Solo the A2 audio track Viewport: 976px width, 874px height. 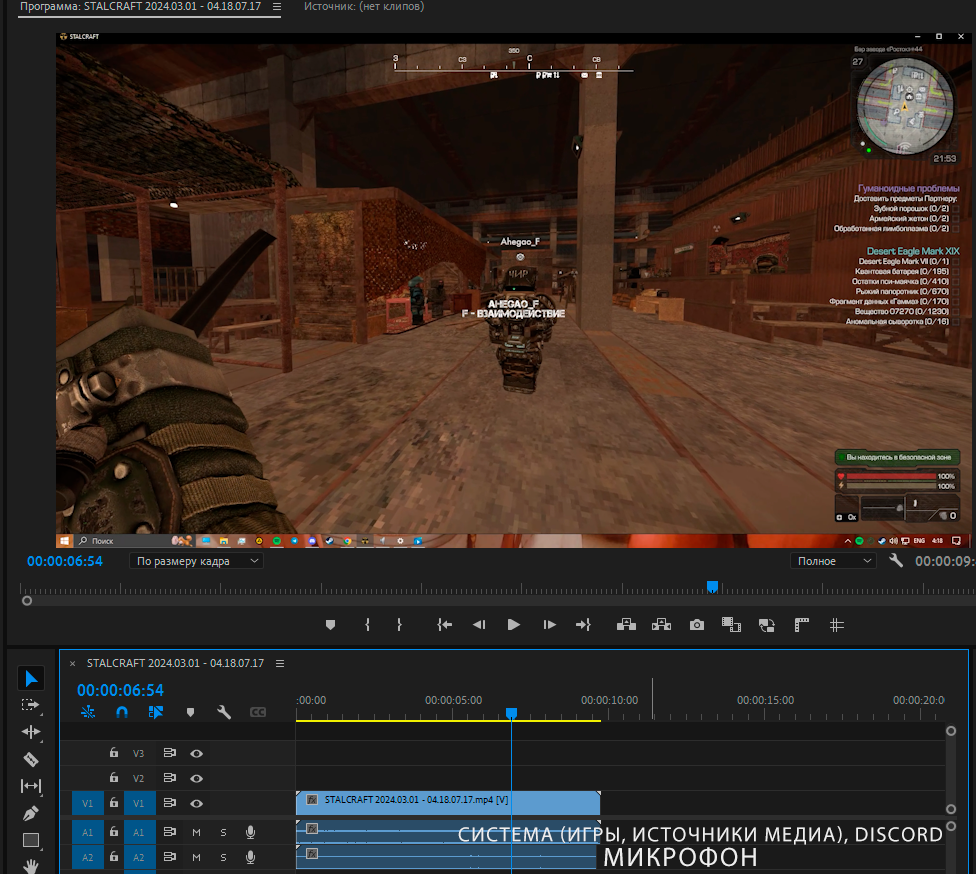pos(223,857)
